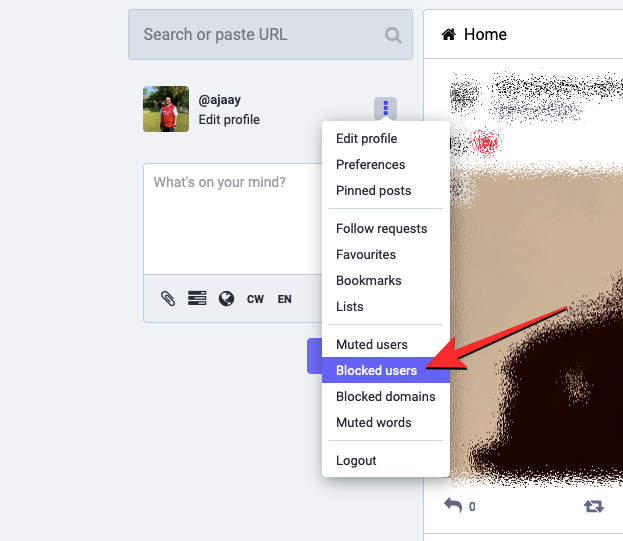Boost the post with the retweet icon
This screenshot has height=541, width=623.
tap(594, 506)
